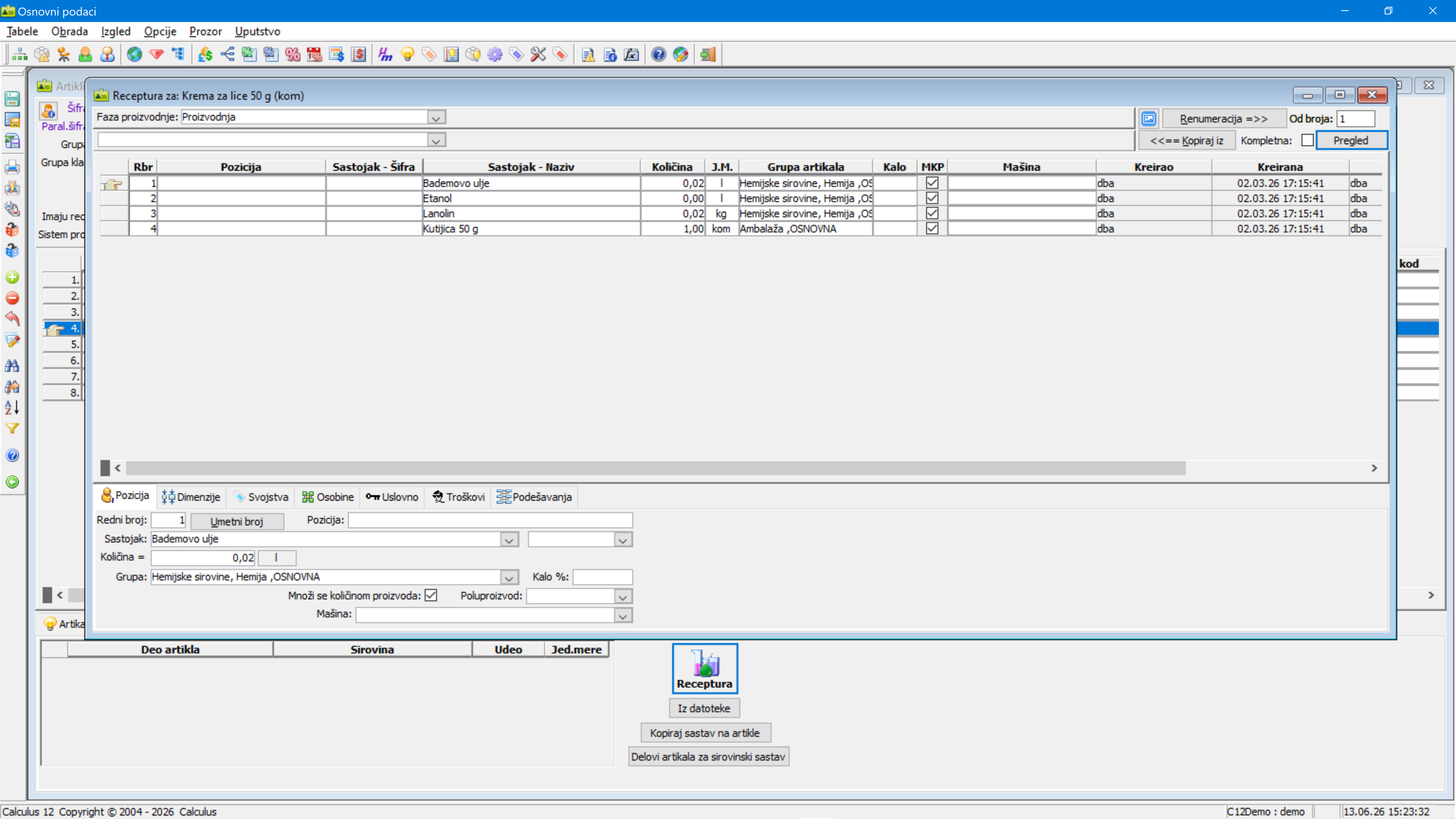Screen dimensions: 1456x819
Task: Click the printer icon in left sidebar
Action: click(x=13, y=167)
